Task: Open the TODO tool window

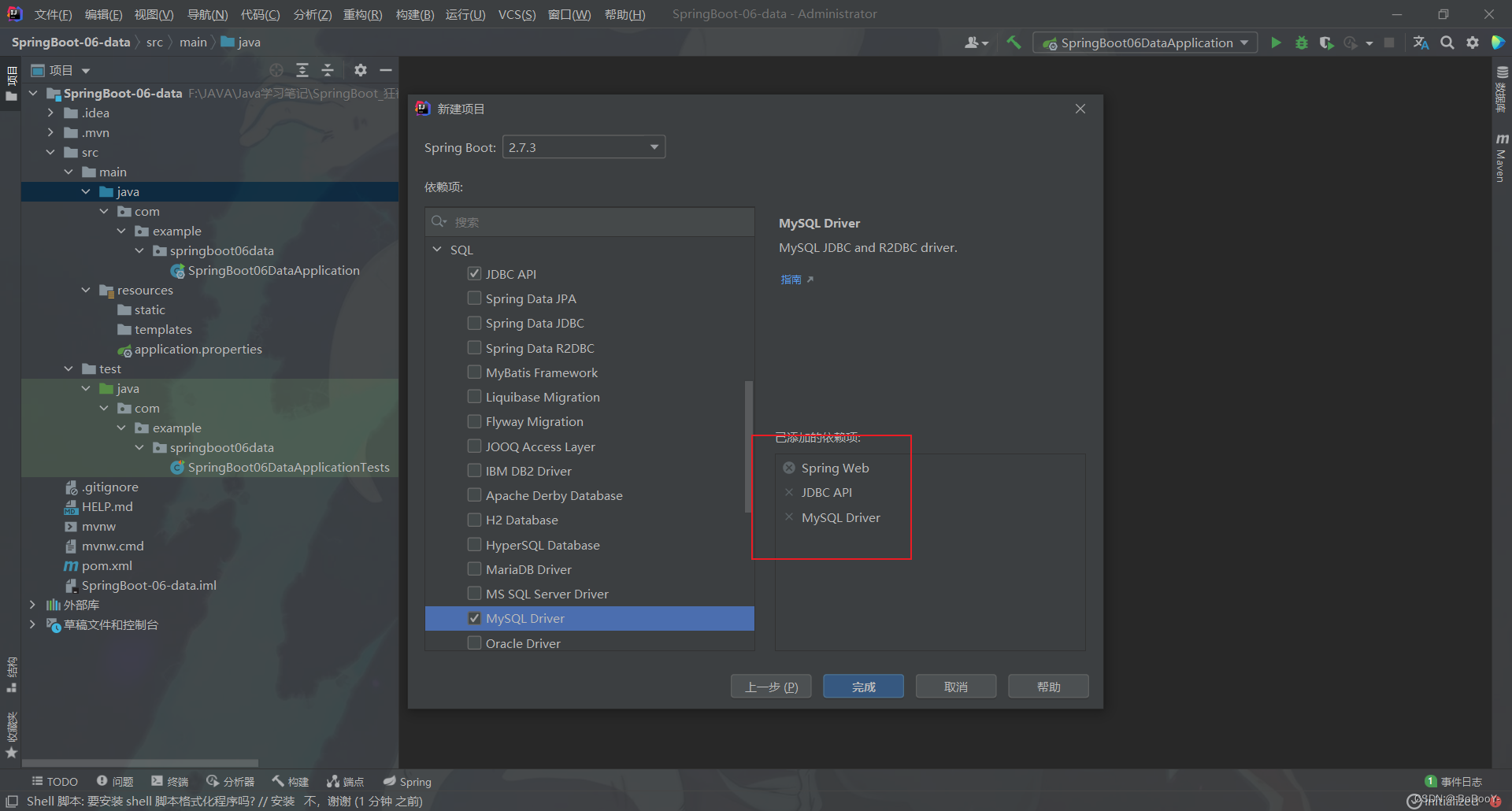Action: 54,782
